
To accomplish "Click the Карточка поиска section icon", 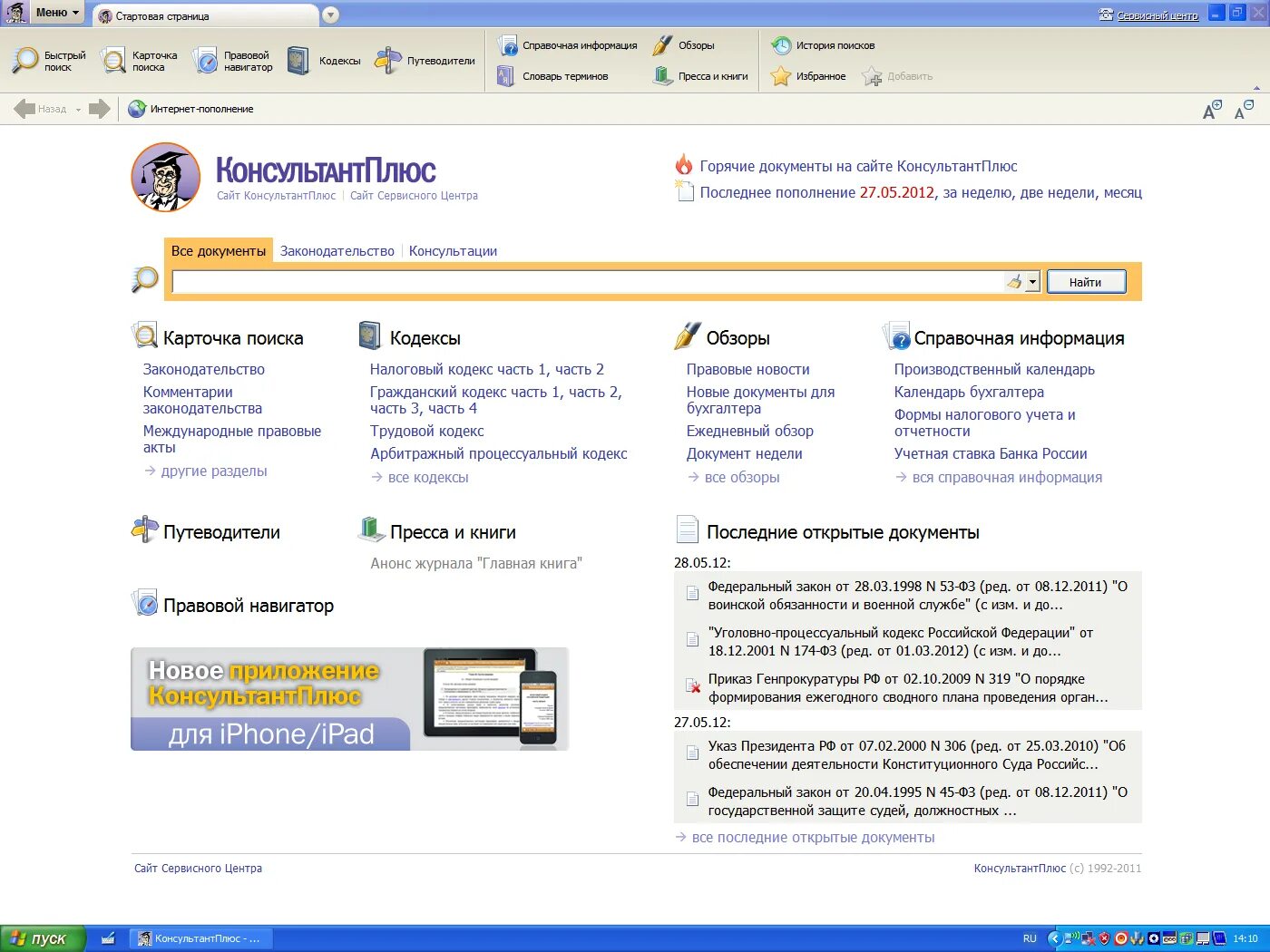I will (x=144, y=335).
